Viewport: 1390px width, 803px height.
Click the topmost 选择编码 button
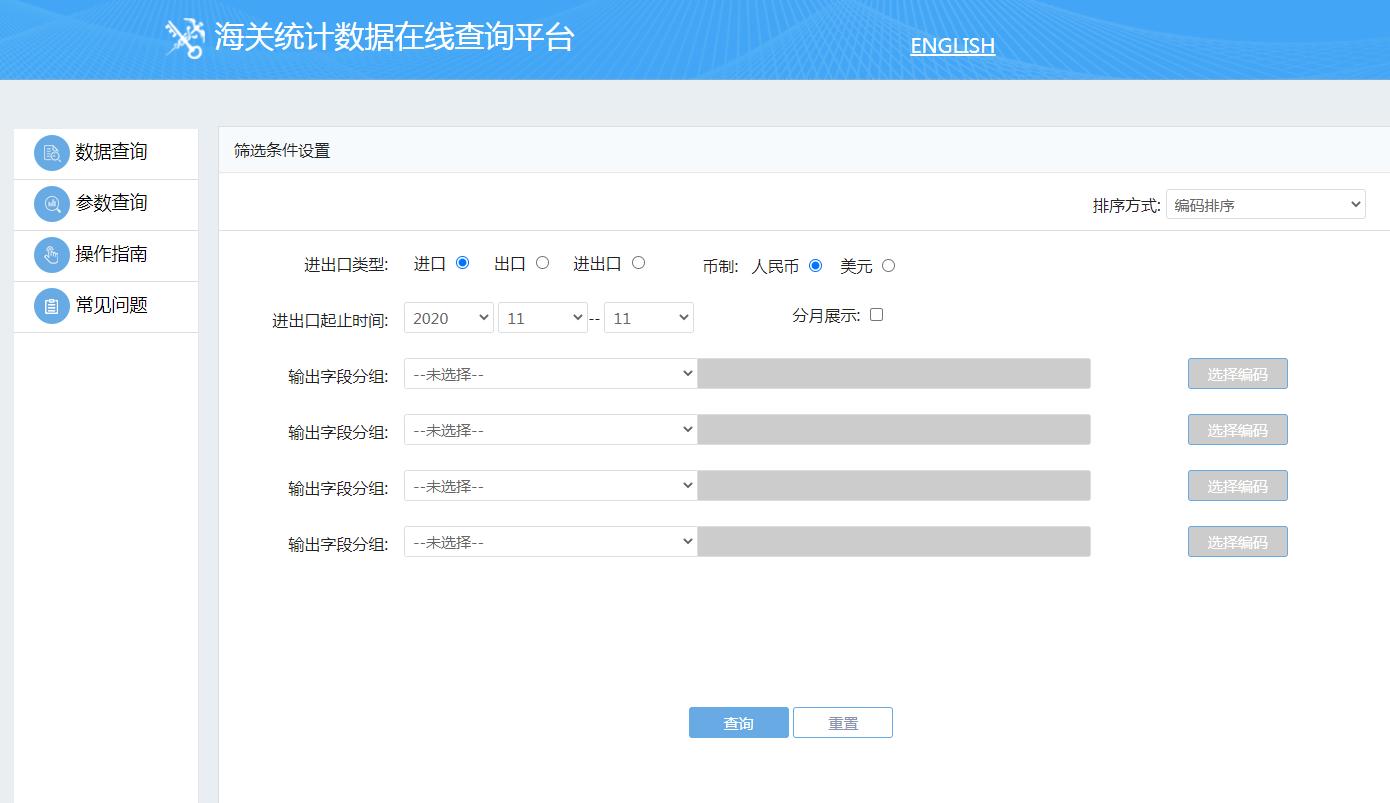[x=1237, y=372]
